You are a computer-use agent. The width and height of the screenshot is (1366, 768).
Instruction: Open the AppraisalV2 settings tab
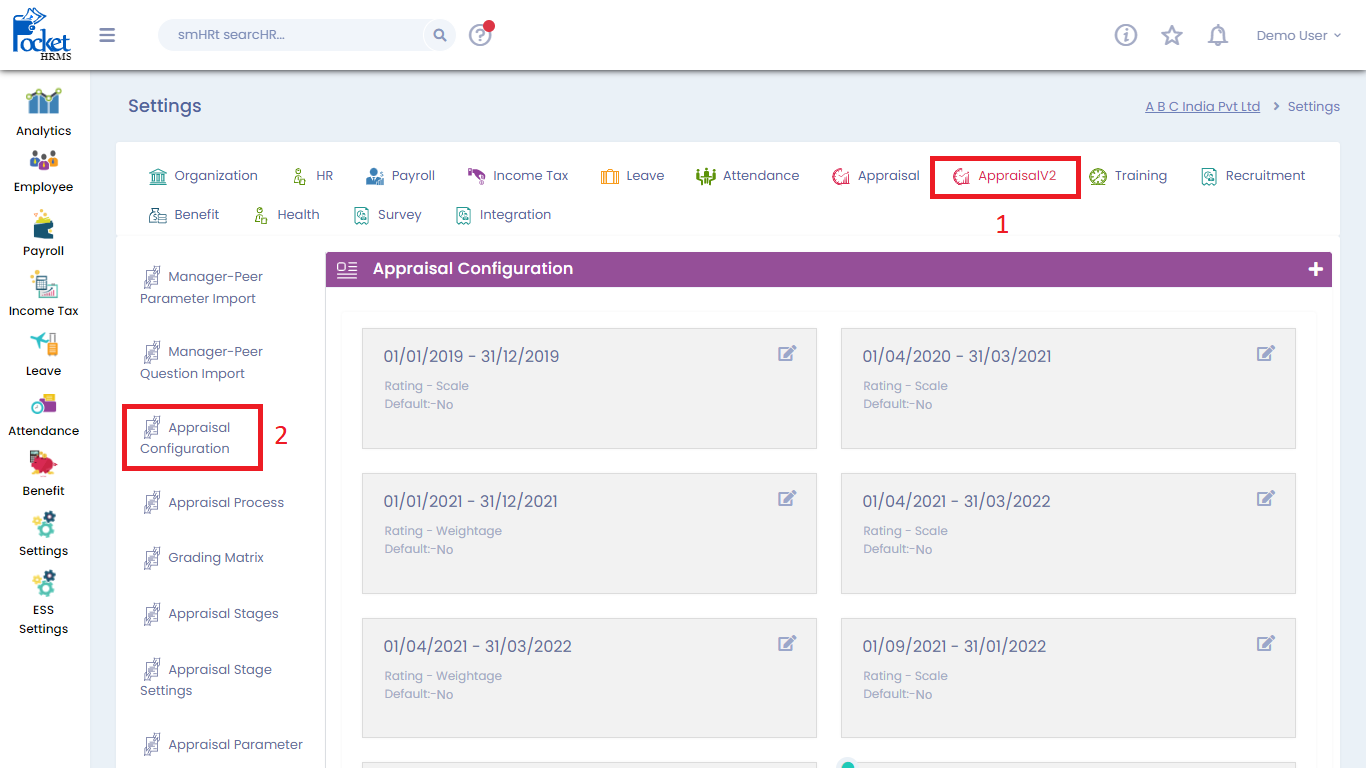pyautogui.click(x=1005, y=176)
